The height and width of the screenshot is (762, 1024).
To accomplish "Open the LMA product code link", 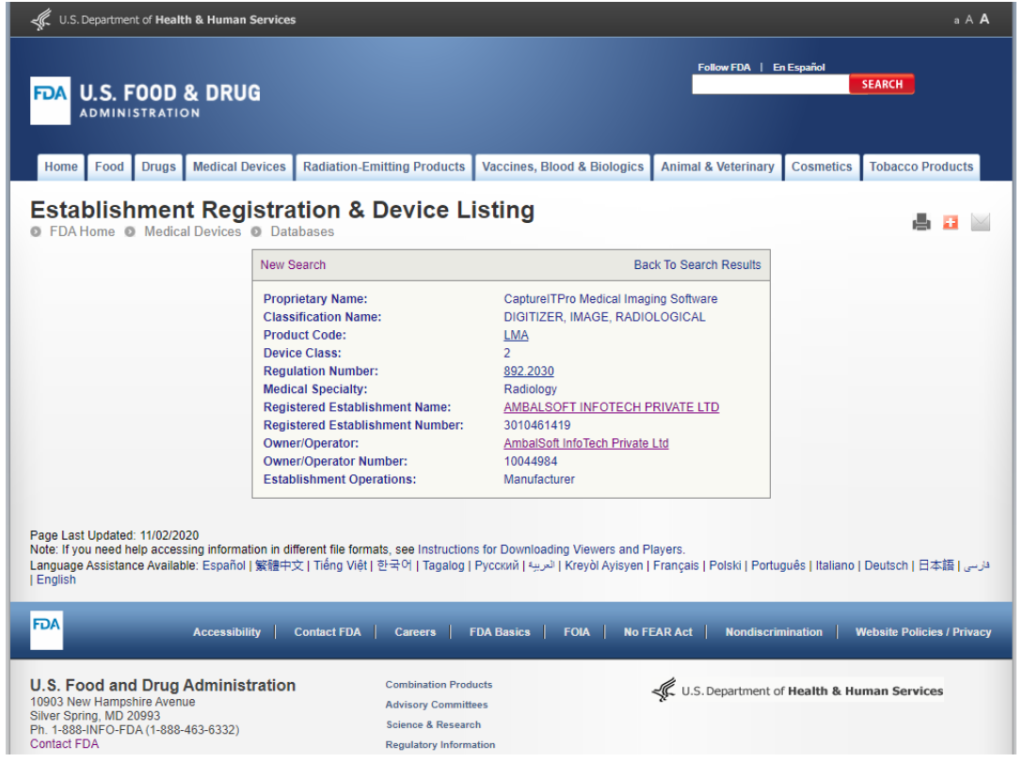I will 516,335.
